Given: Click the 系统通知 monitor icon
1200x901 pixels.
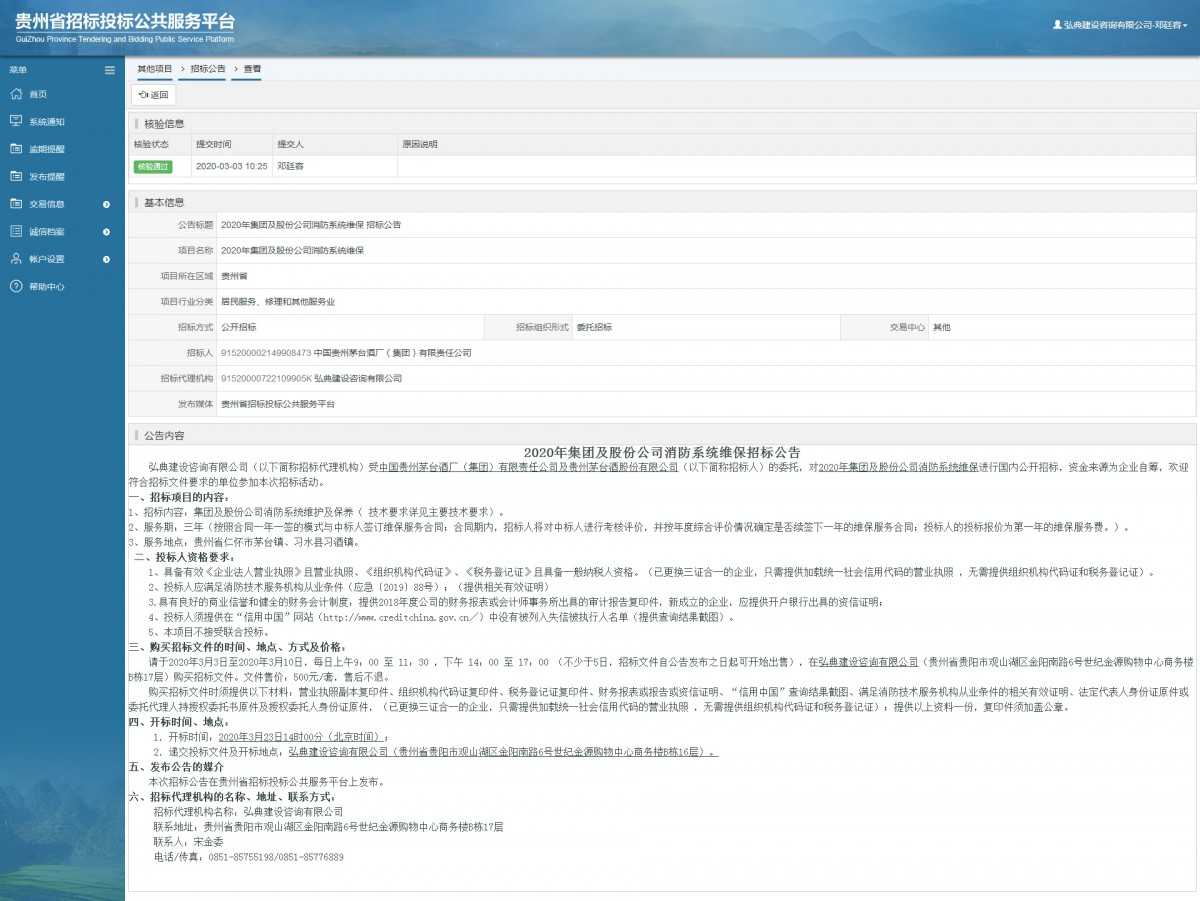Looking at the screenshot, I should [16, 121].
